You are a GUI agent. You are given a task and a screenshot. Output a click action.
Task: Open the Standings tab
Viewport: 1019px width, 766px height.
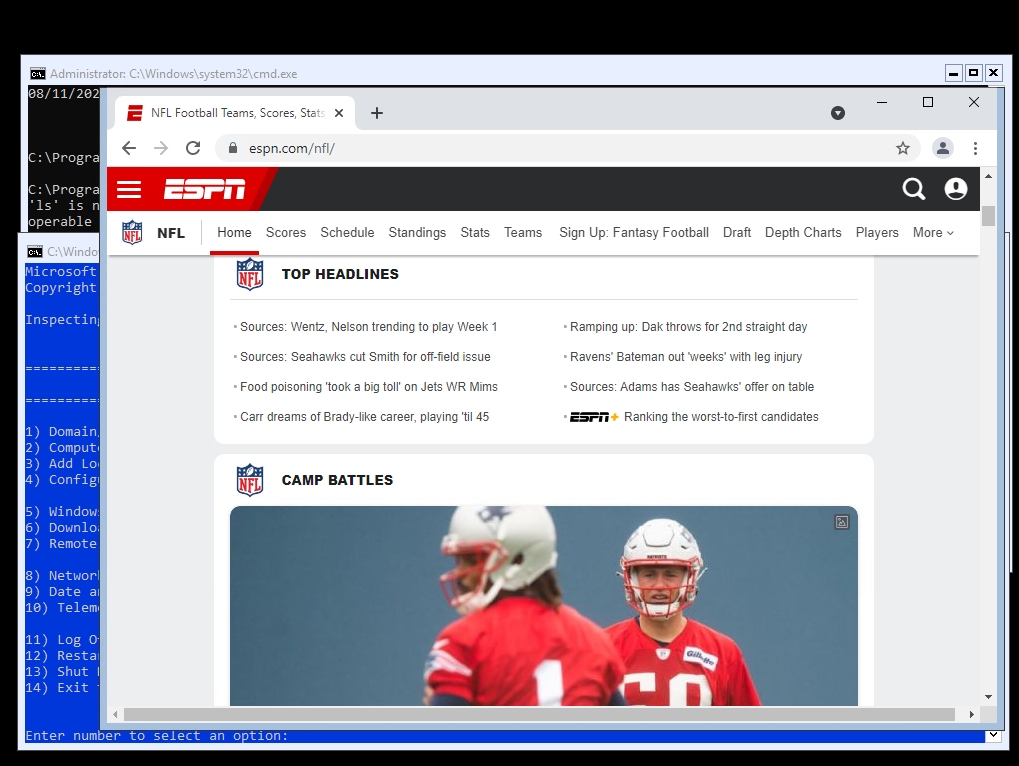pos(417,233)
